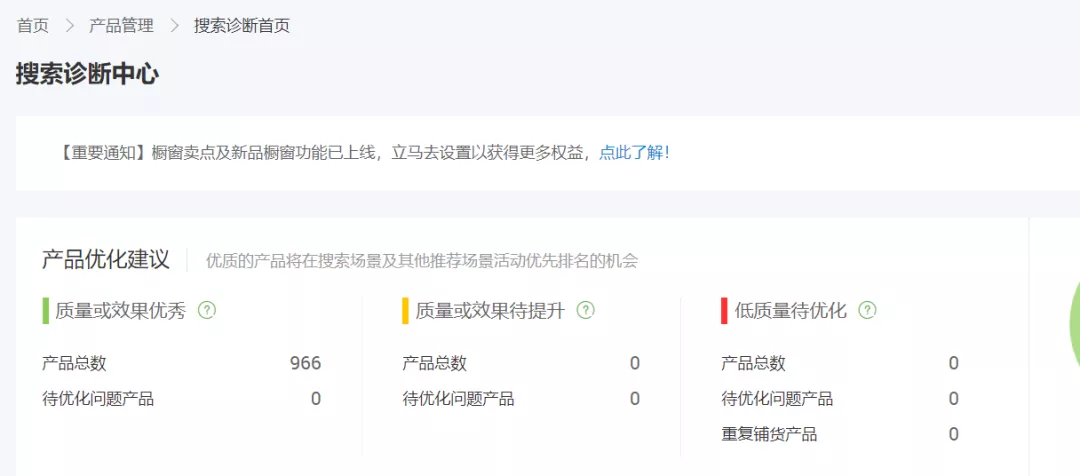Click the 点此了解 link

click(634, 152)
